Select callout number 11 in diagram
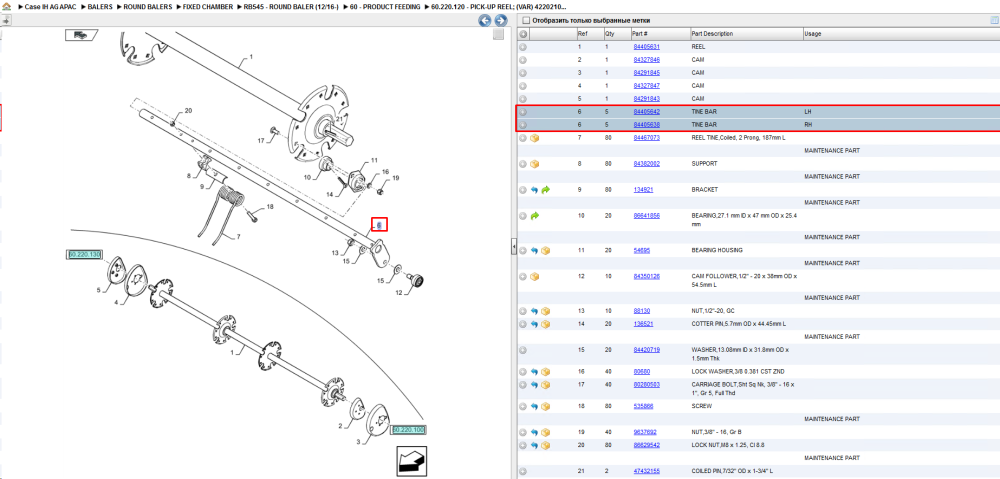Viewport: 1000px width, 479px height. coord(374,160)
